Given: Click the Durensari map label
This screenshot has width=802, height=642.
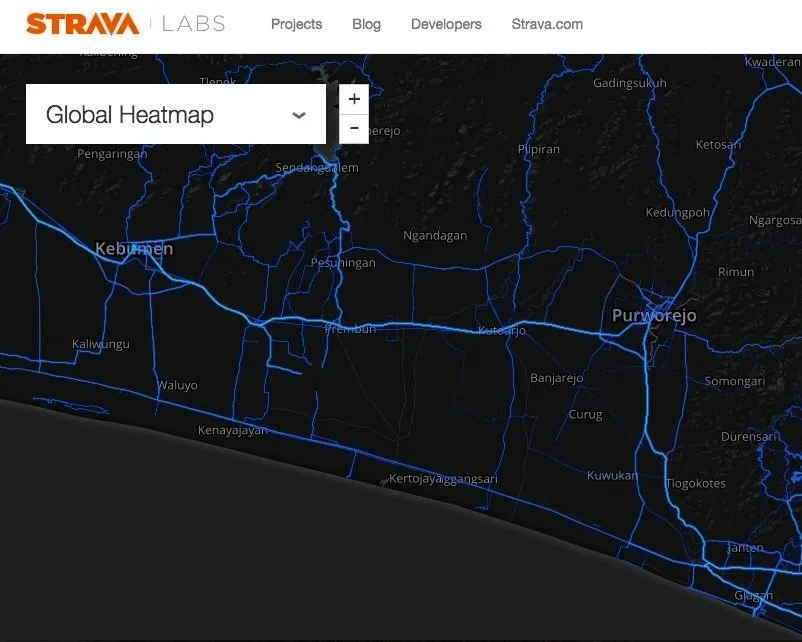Looking at the screenshot, I should (x=751, y=436).
